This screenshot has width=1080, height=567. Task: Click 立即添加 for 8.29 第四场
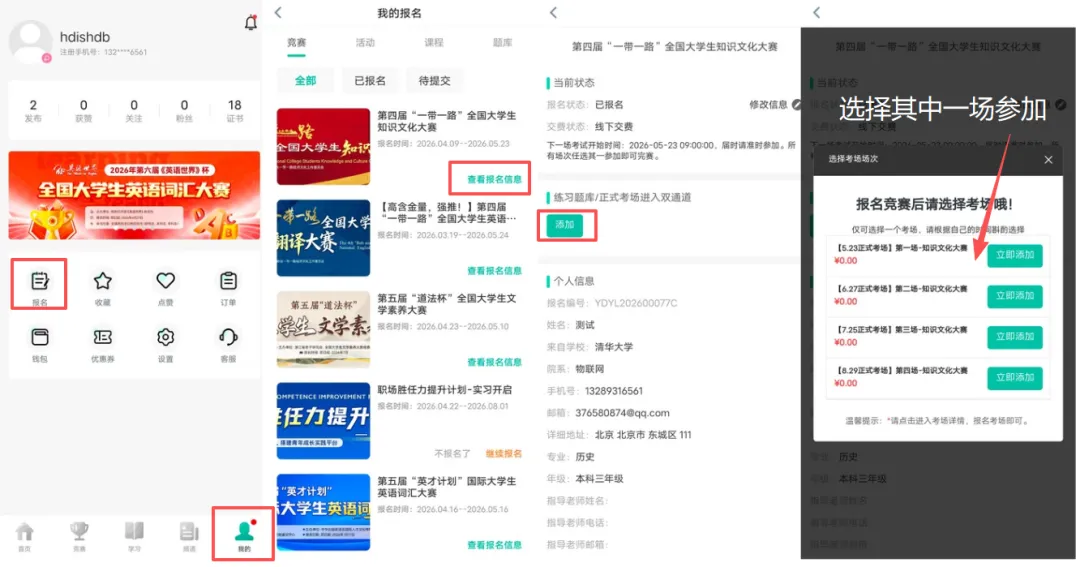(1015, 378)
